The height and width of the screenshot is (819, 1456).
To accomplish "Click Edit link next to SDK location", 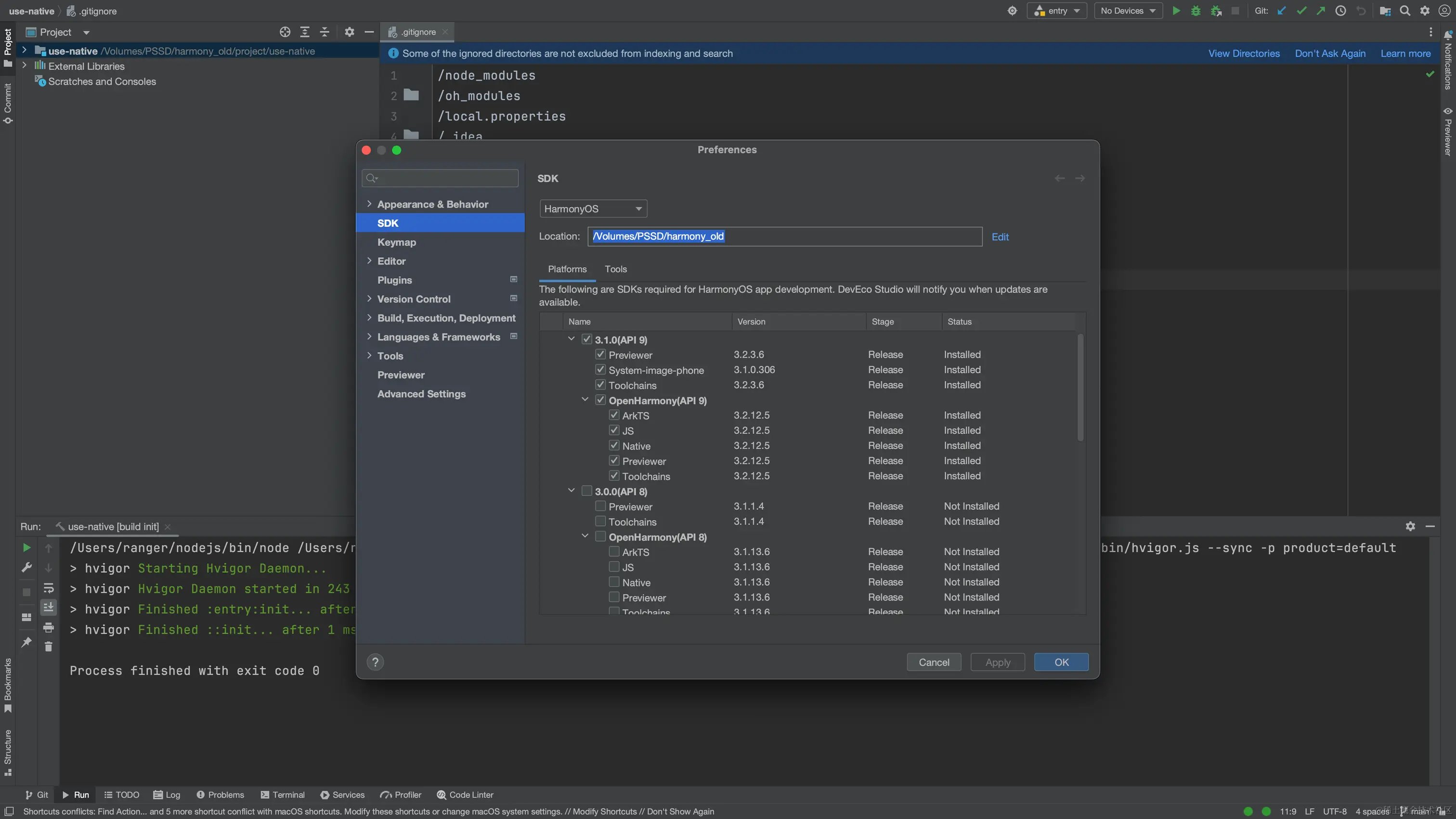I will click(1000, 237).
